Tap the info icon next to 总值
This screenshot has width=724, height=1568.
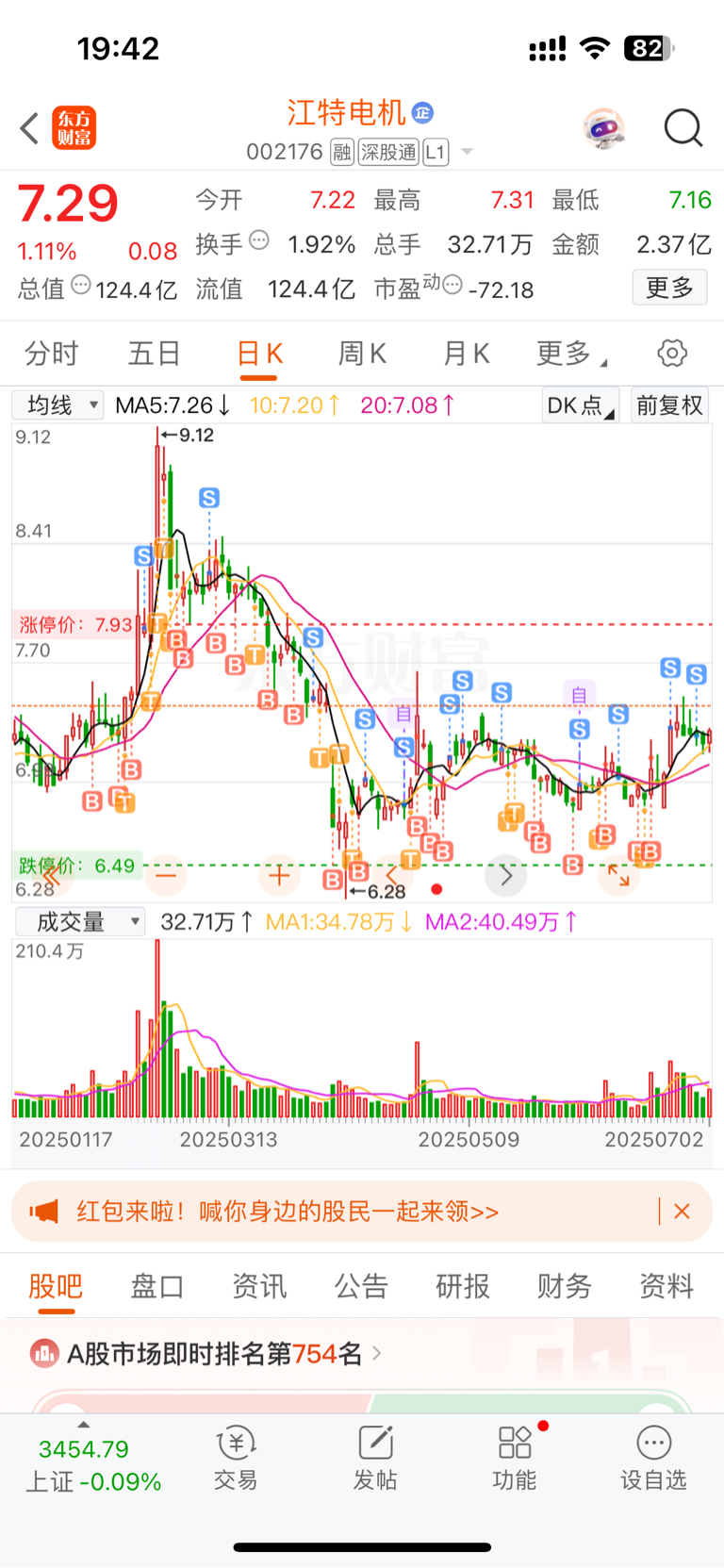(81, 285)
